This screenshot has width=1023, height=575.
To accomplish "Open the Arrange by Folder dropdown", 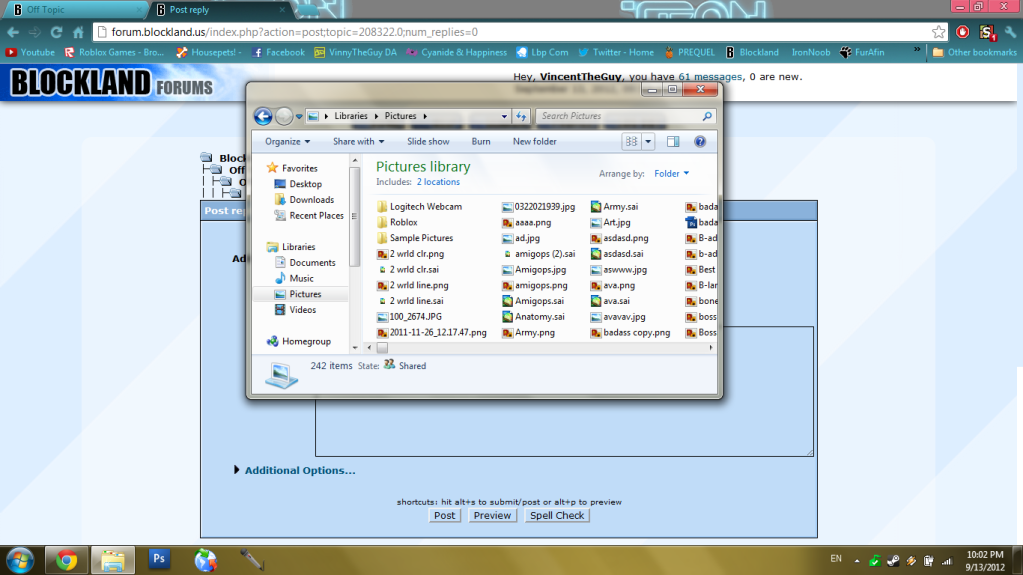I will click(x=671, y=174).
